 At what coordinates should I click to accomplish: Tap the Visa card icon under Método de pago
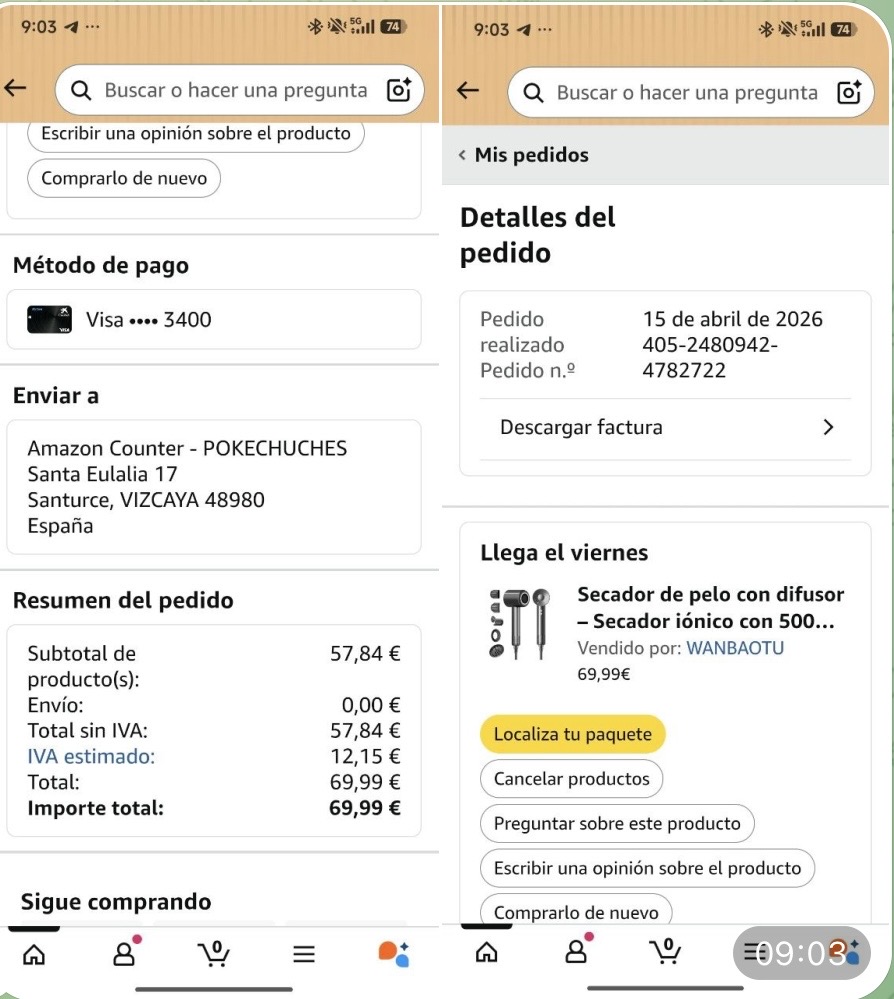pyautogui.click(x=49, y=320)
